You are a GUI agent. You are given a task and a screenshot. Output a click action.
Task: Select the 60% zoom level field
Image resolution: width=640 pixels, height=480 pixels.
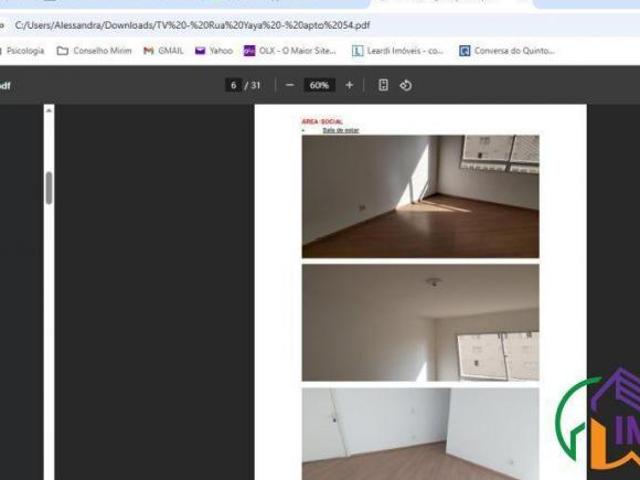pos(319,85)
